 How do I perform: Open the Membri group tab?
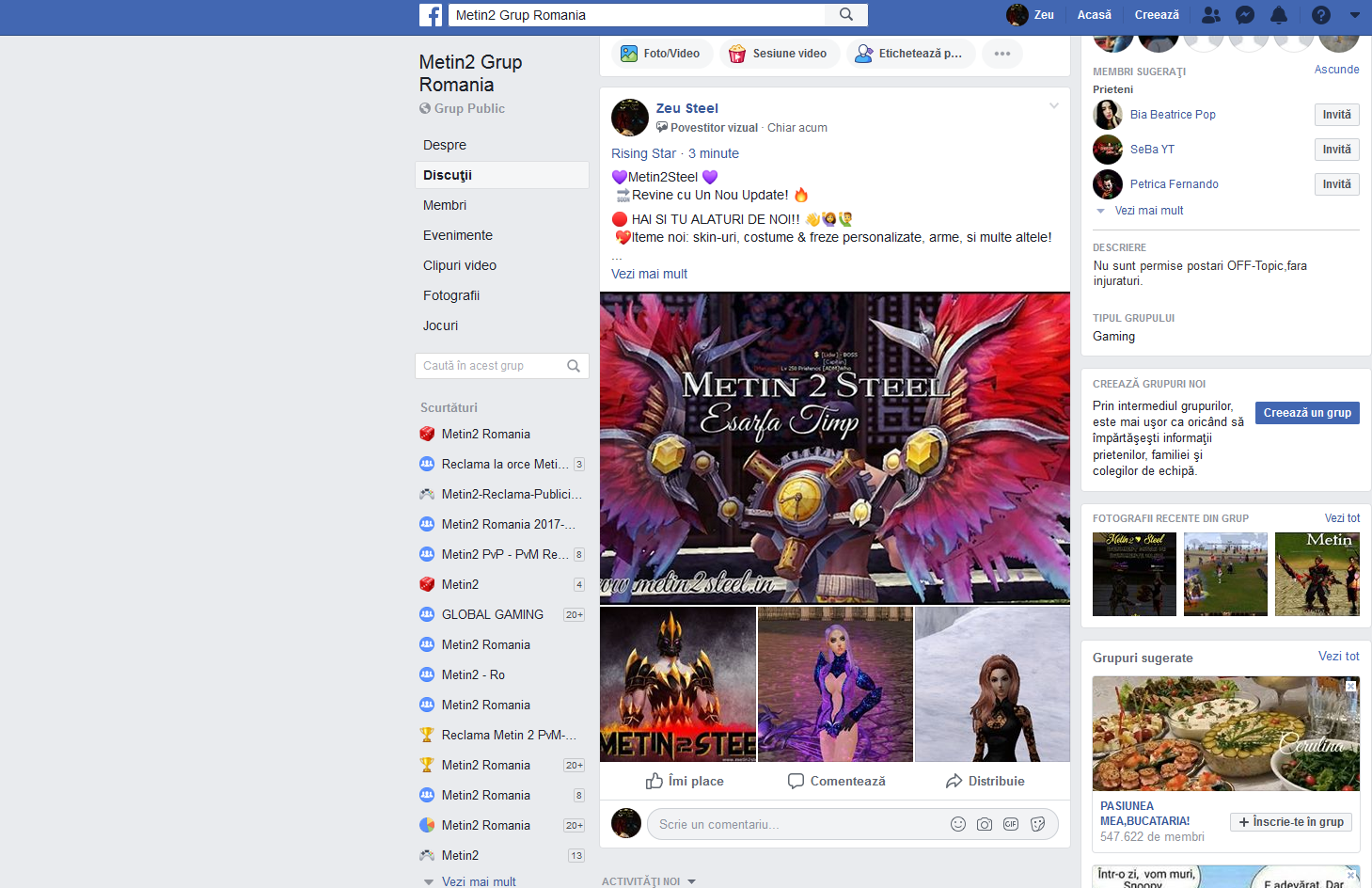[x=502, y=205]
